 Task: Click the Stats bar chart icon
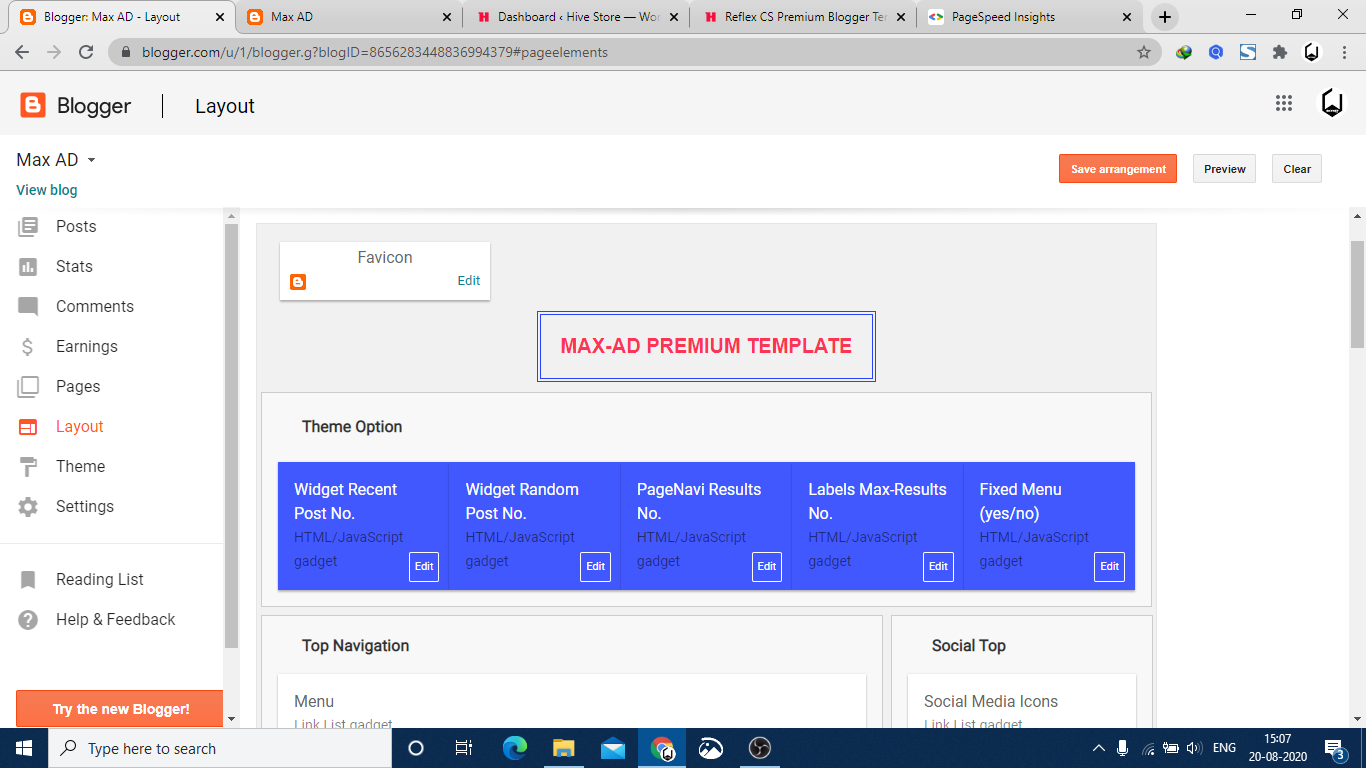click(28, 267)
